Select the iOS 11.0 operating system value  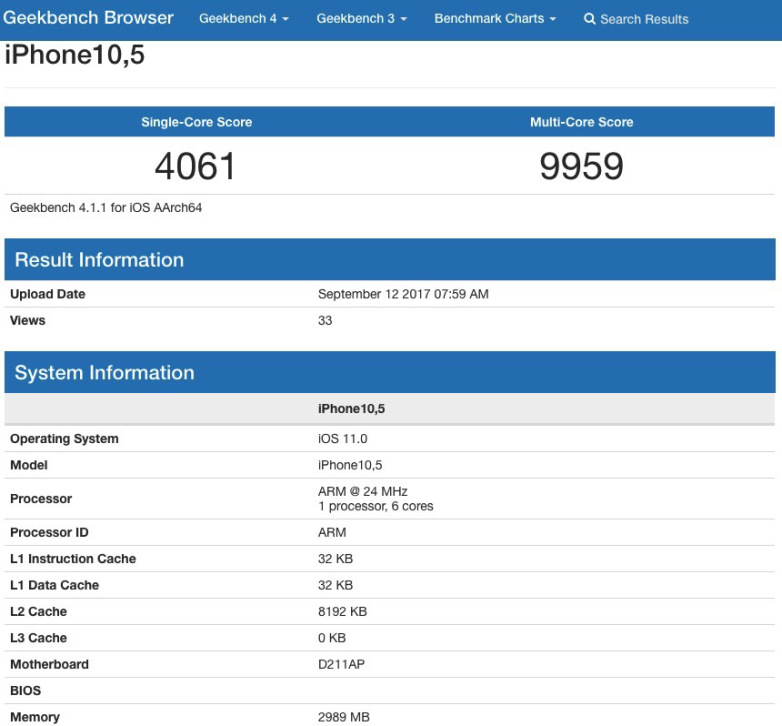pos(342,439)
